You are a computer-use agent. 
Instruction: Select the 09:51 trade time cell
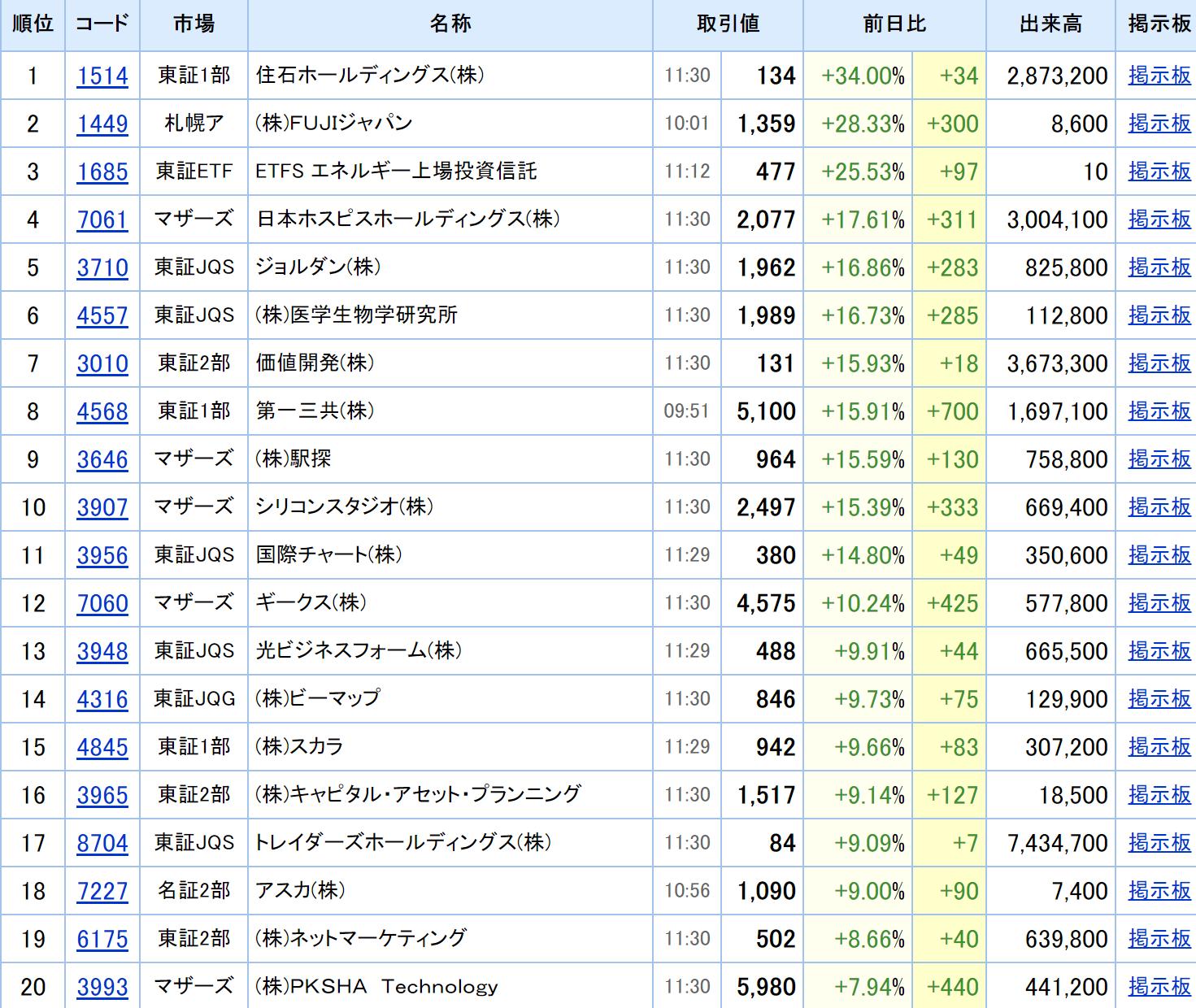[687, 411]
